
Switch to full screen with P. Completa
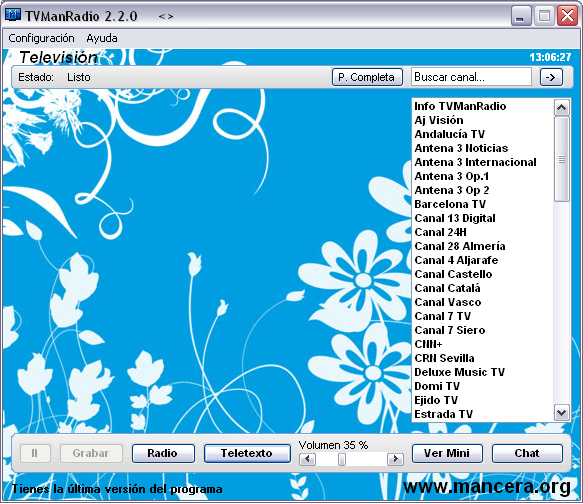(x=367, y=77)
